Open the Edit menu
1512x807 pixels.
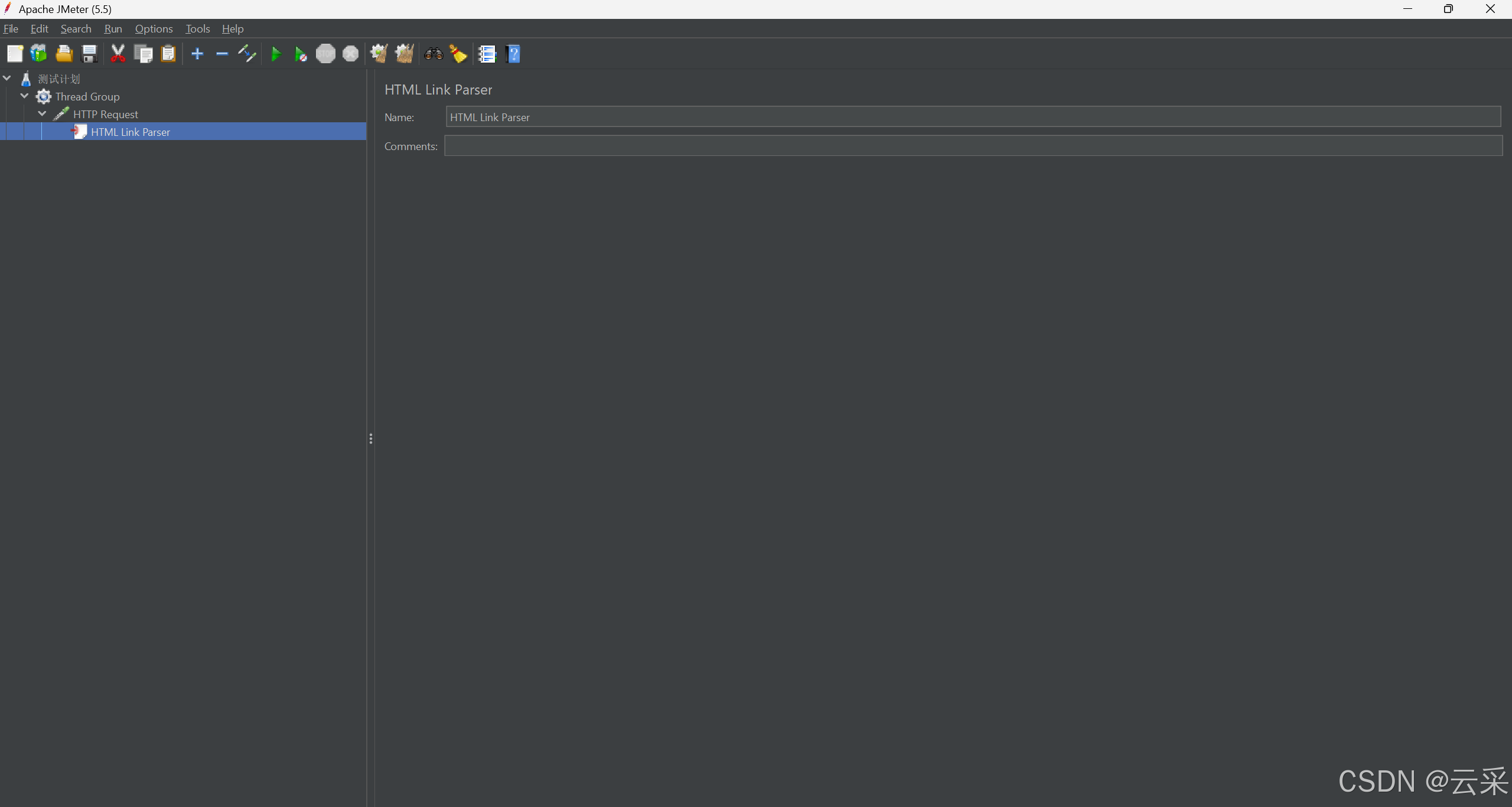pyautogui.click(x=40, y=28)
